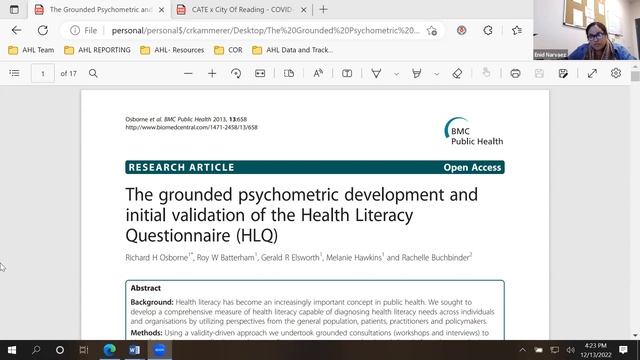Open AHL- Resources bookmarks folder
The width and height of the screenshot is (640, 360).
click(x=172, y=50)
